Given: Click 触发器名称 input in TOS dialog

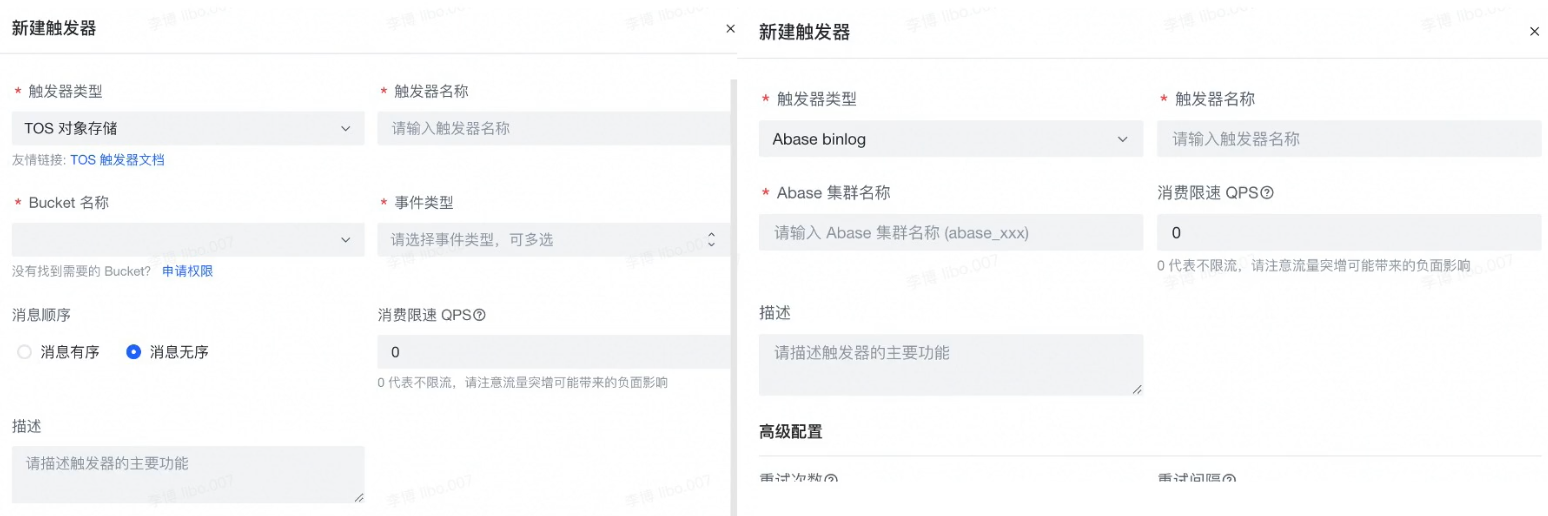Looking at the screenshot, I should pos(554,128).
